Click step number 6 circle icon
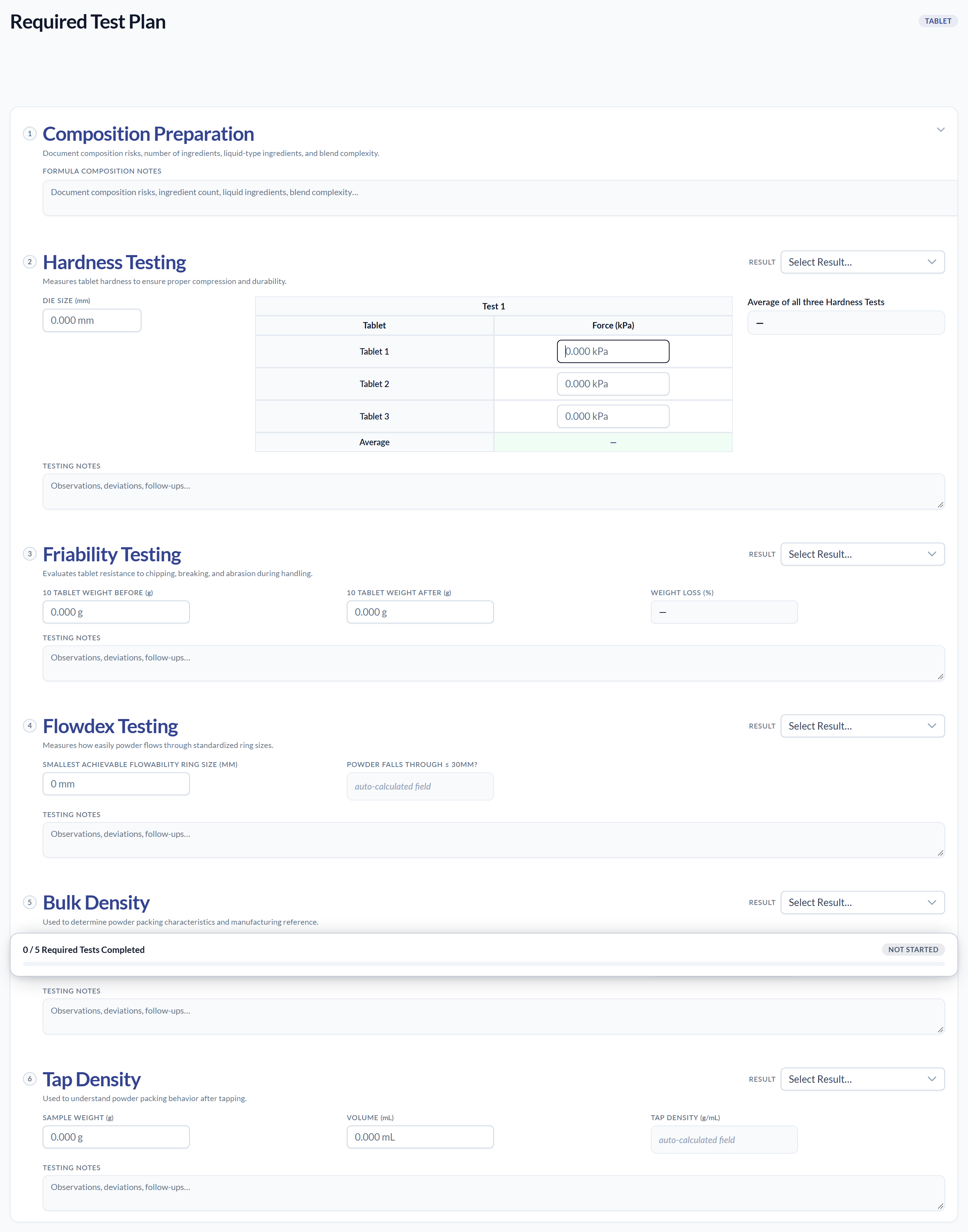The height and width of the screenshot is (1232, 968). tap(30, 1079)
